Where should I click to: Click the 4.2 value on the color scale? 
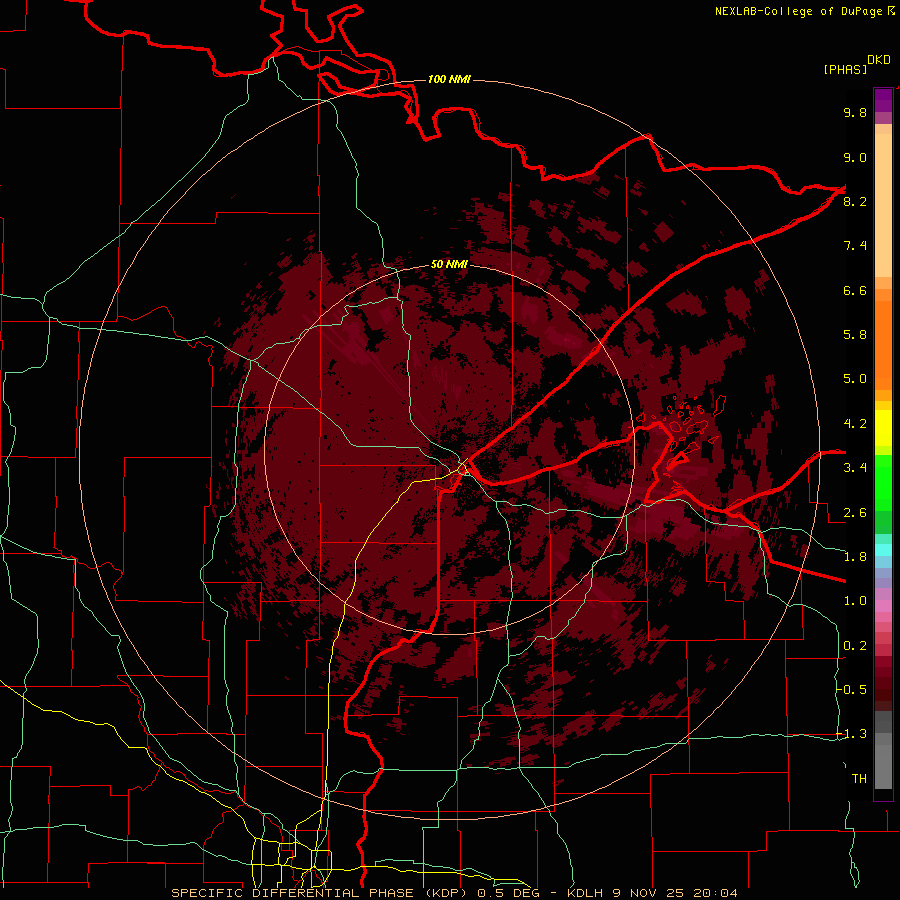855,424
